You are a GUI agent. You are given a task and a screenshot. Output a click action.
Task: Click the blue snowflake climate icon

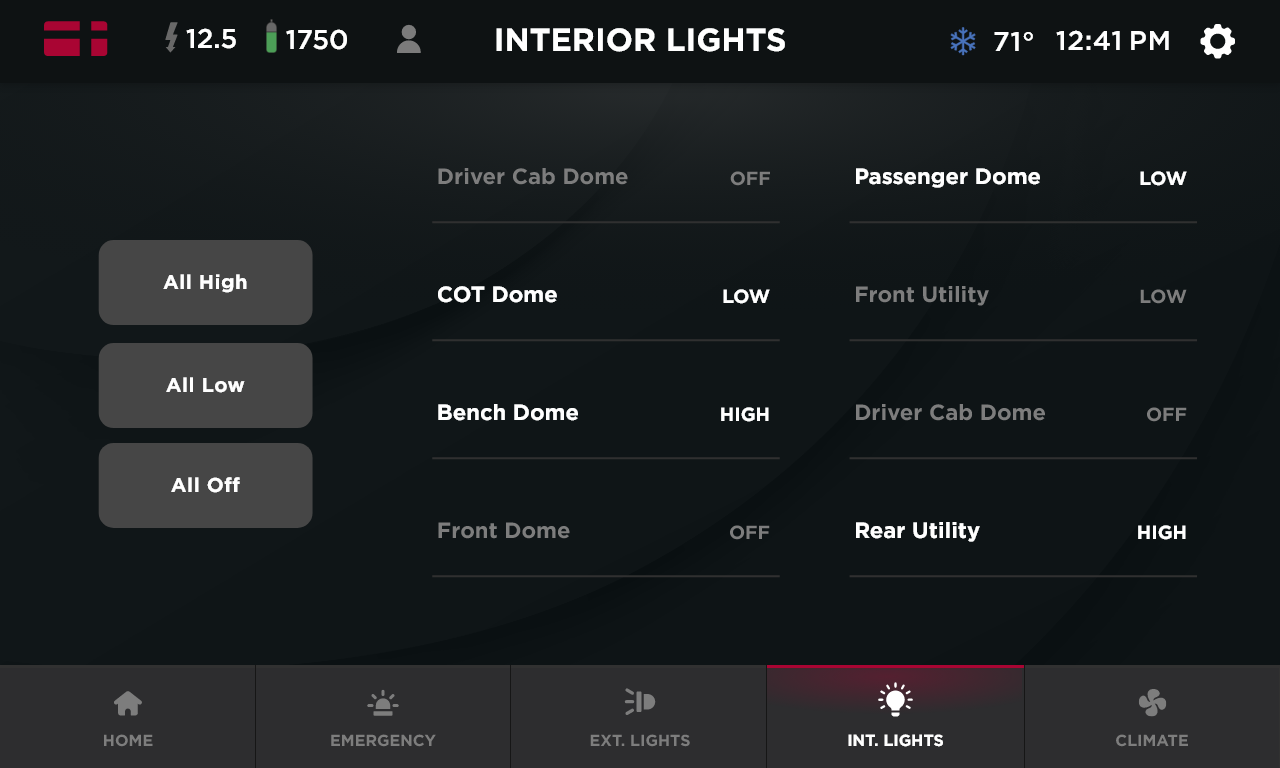(962, 41)
